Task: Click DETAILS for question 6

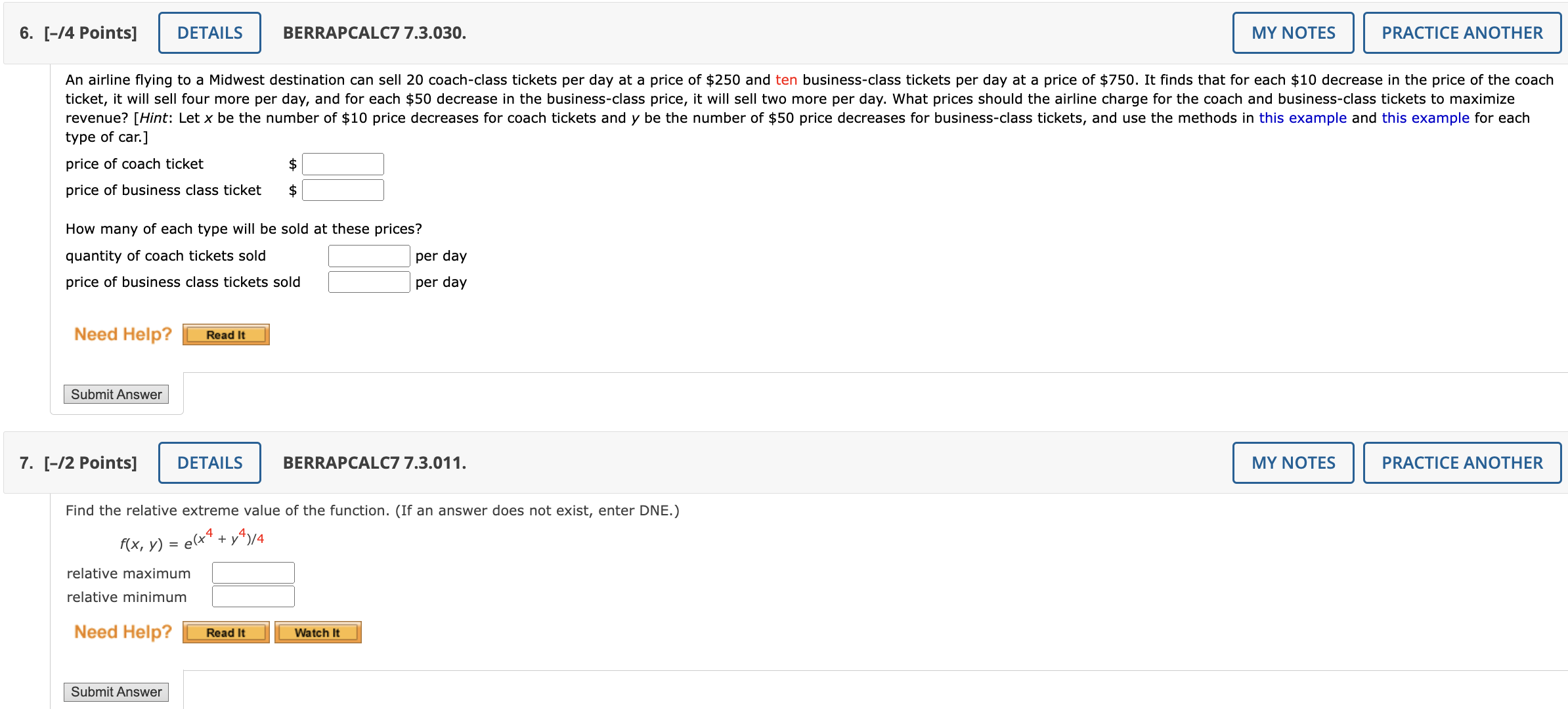Action: click(x=209, y=32)
